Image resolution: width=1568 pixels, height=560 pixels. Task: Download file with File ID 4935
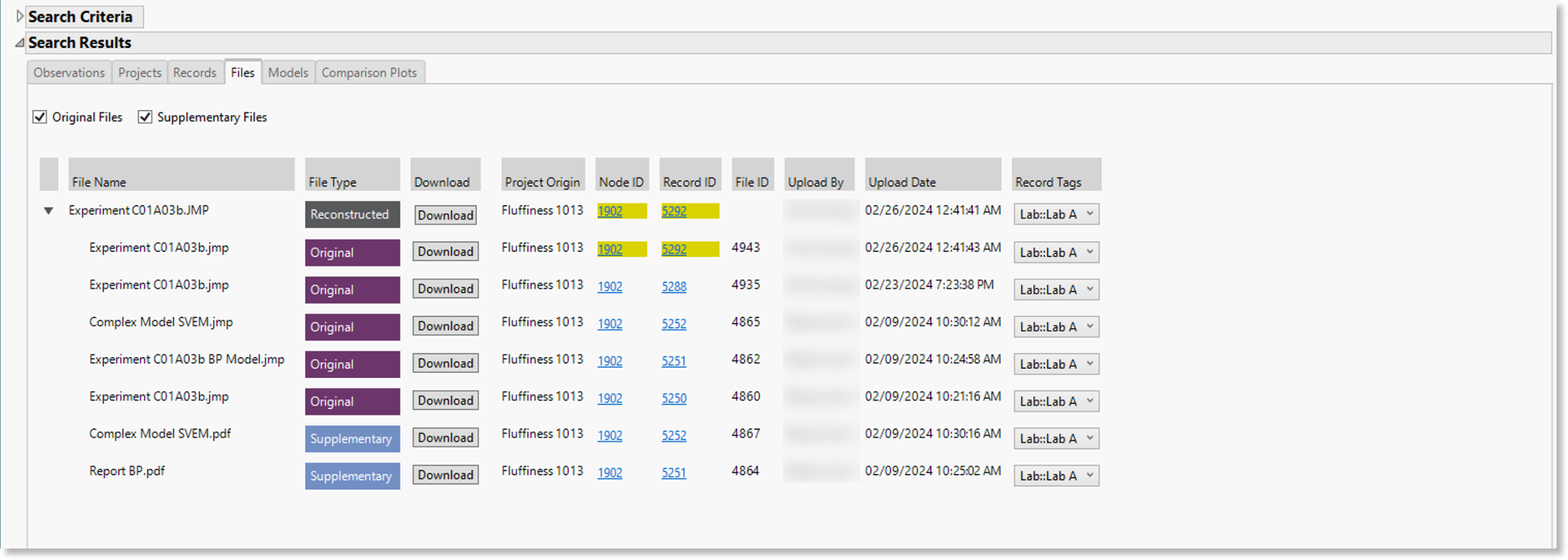[x=446, y=289]
